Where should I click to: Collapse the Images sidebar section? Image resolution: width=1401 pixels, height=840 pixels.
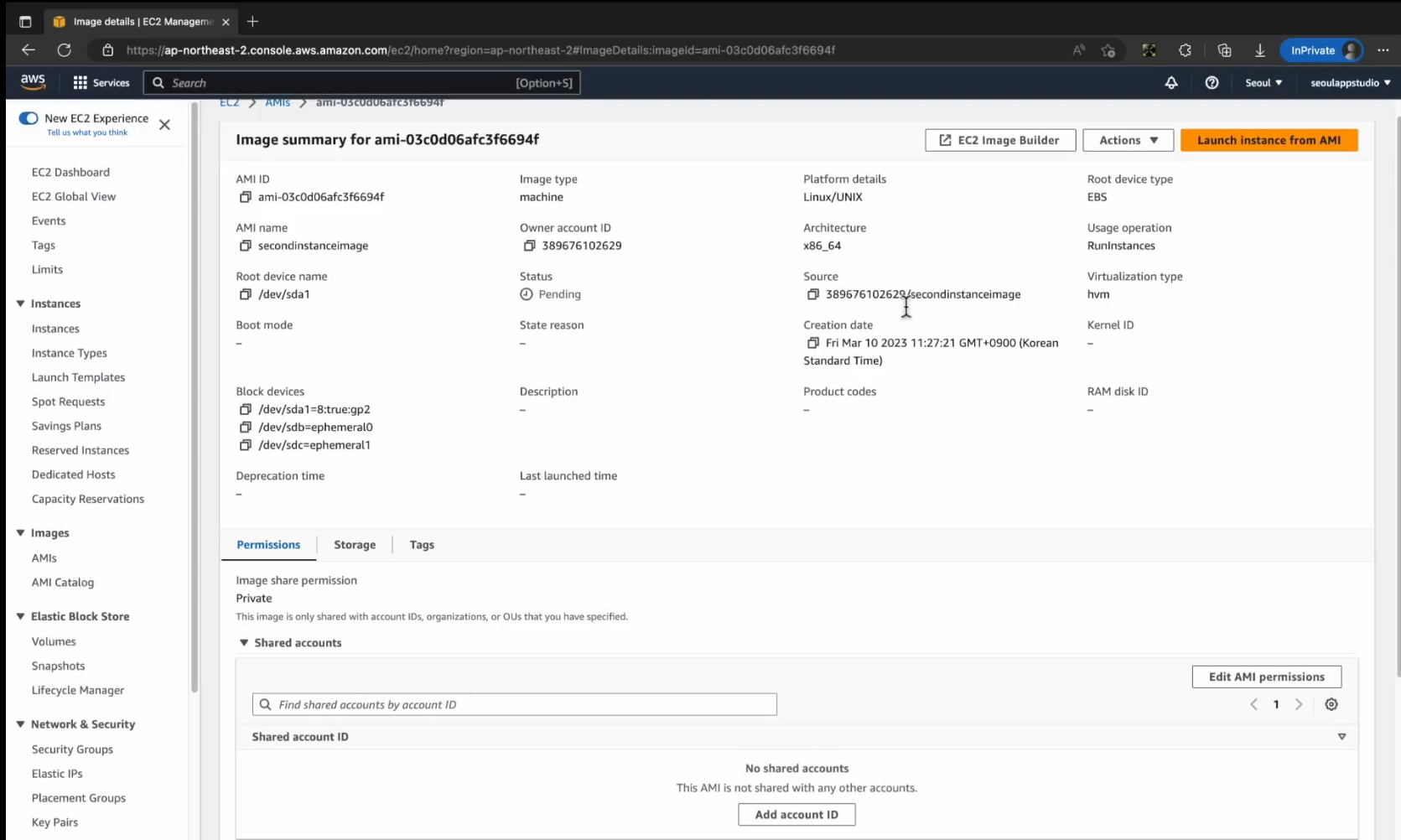(x=20, y=532)
